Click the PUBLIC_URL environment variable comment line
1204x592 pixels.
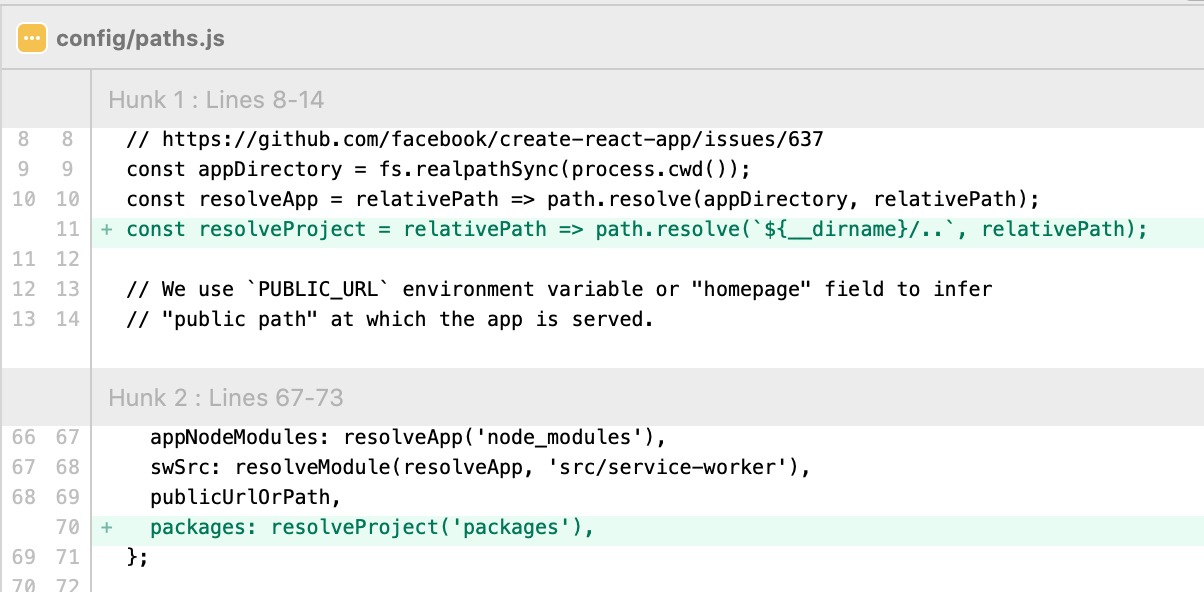[x=559, y=289]
